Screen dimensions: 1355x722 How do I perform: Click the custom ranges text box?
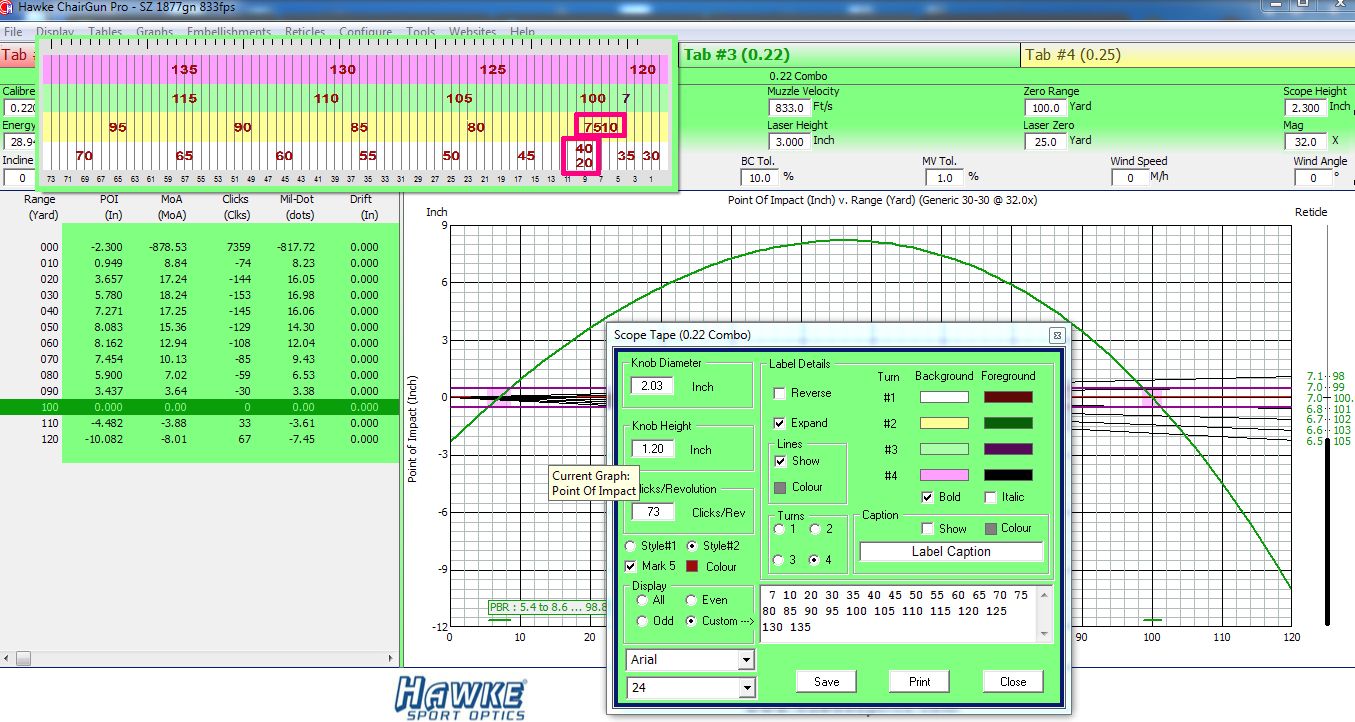[x=898, y=613]
